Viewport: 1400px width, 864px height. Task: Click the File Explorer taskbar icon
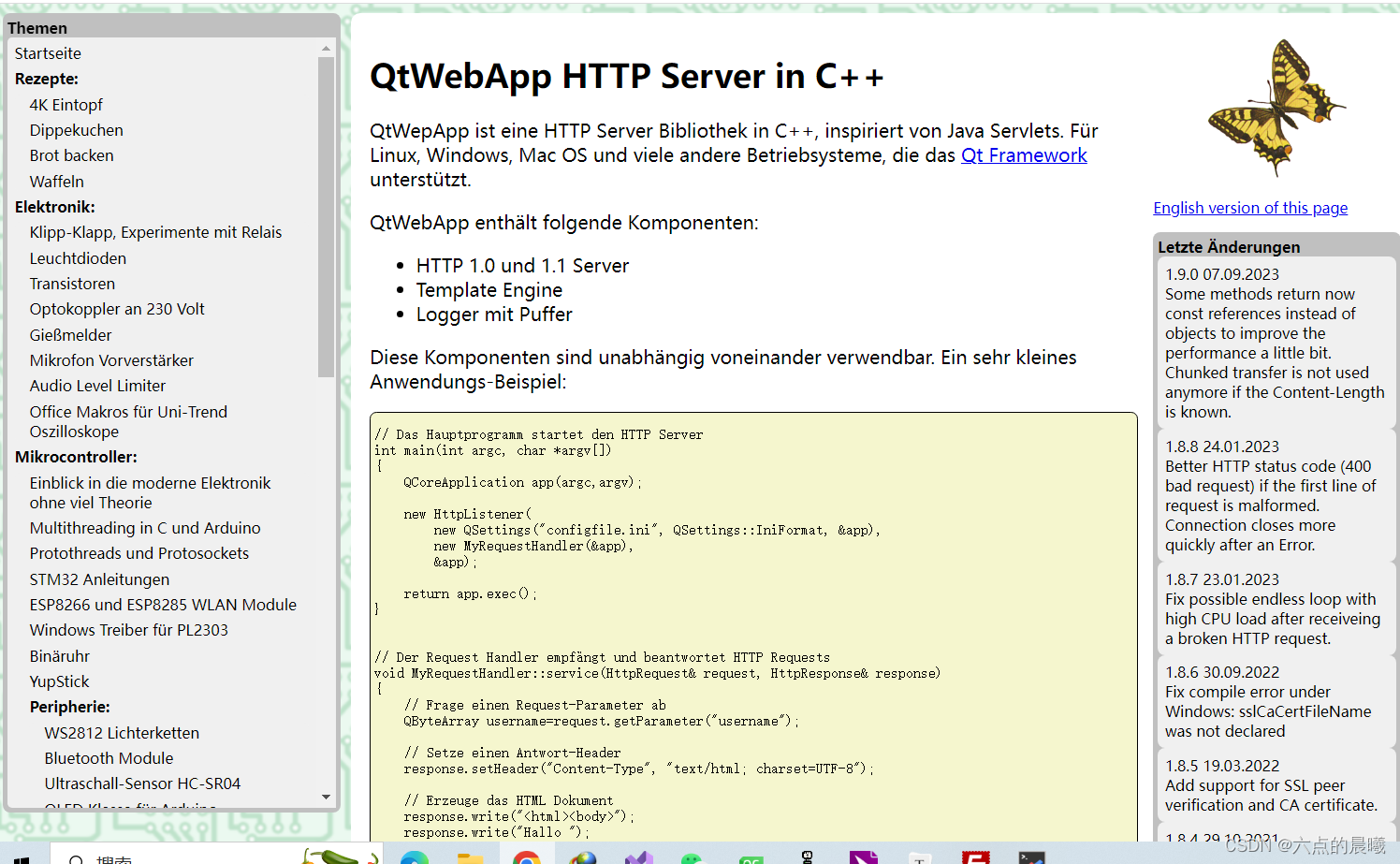click(471, 858)
